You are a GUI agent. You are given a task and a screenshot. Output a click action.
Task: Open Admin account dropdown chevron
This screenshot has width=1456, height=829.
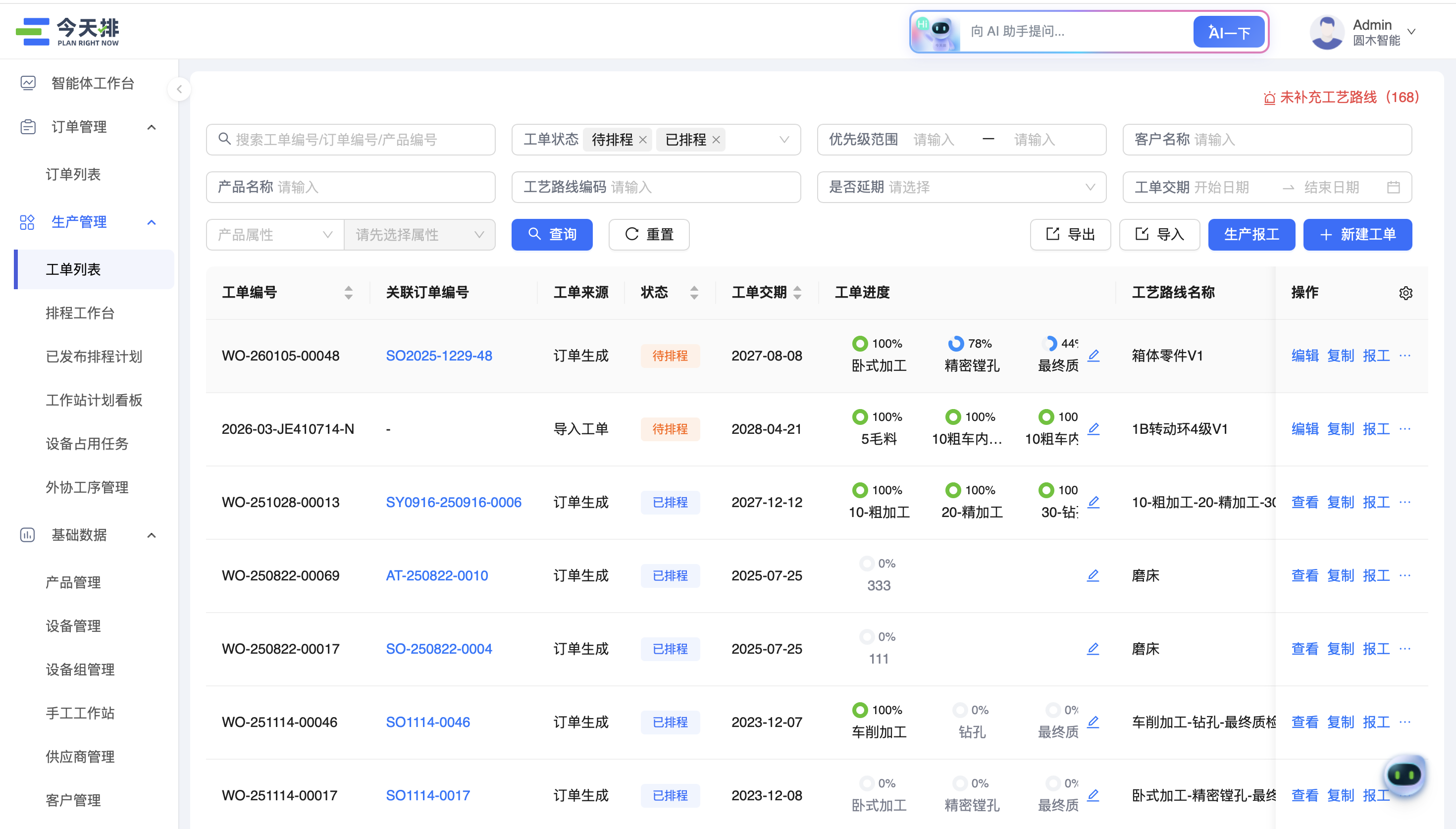[1411, 32]
